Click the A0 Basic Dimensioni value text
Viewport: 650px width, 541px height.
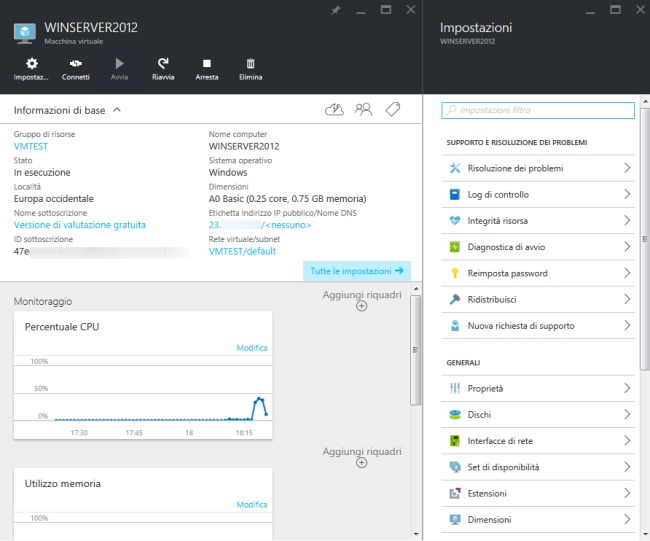(x=287, y=199)
